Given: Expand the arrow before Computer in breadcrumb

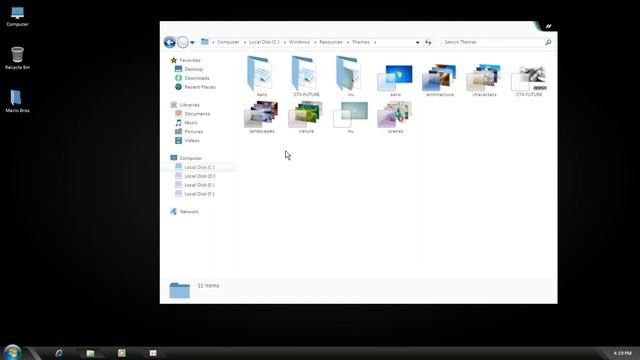Looking at the screenshot, I should (x=213, y=42).
